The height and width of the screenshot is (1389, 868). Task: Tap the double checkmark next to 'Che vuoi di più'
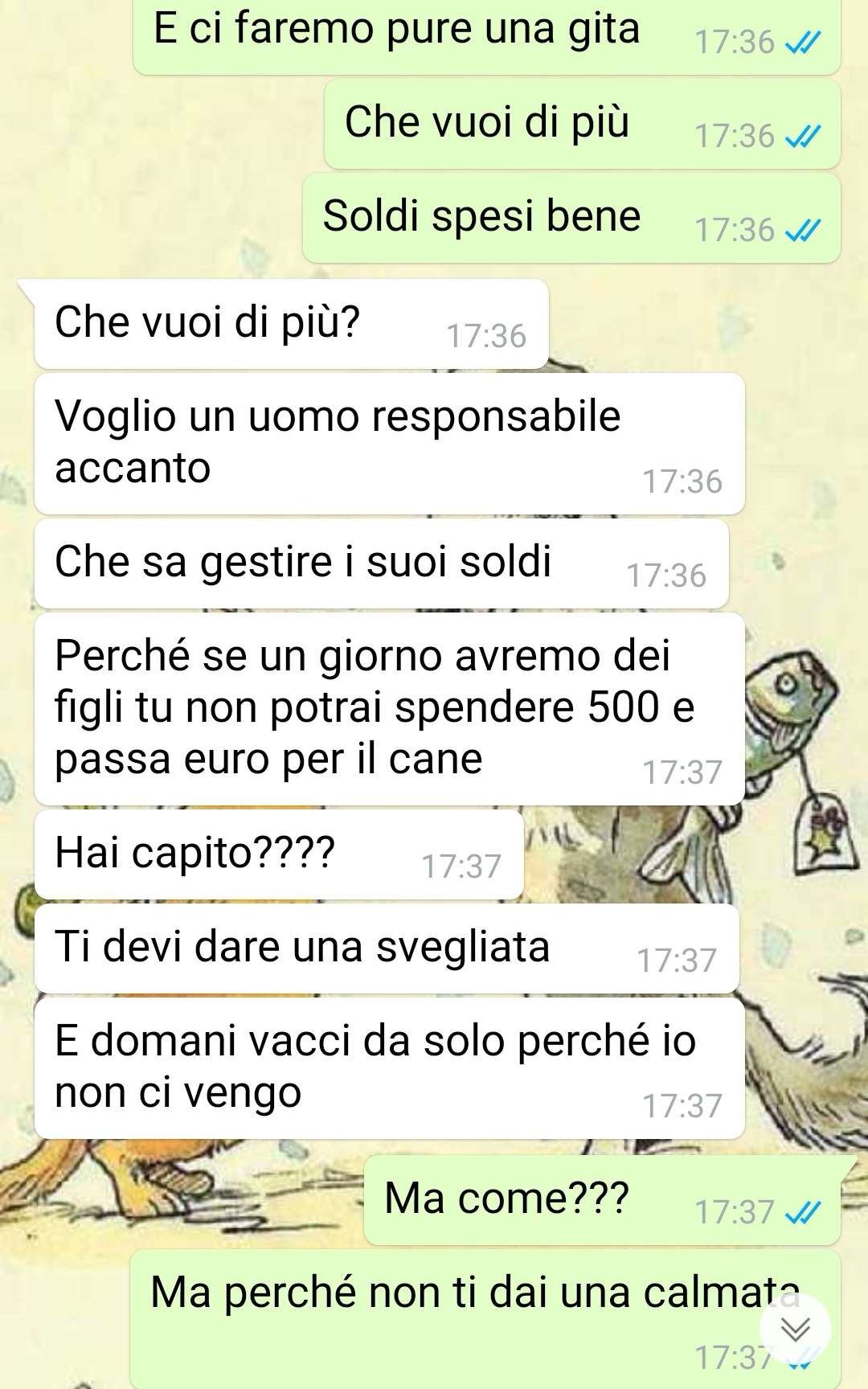[x=803, y=137]
